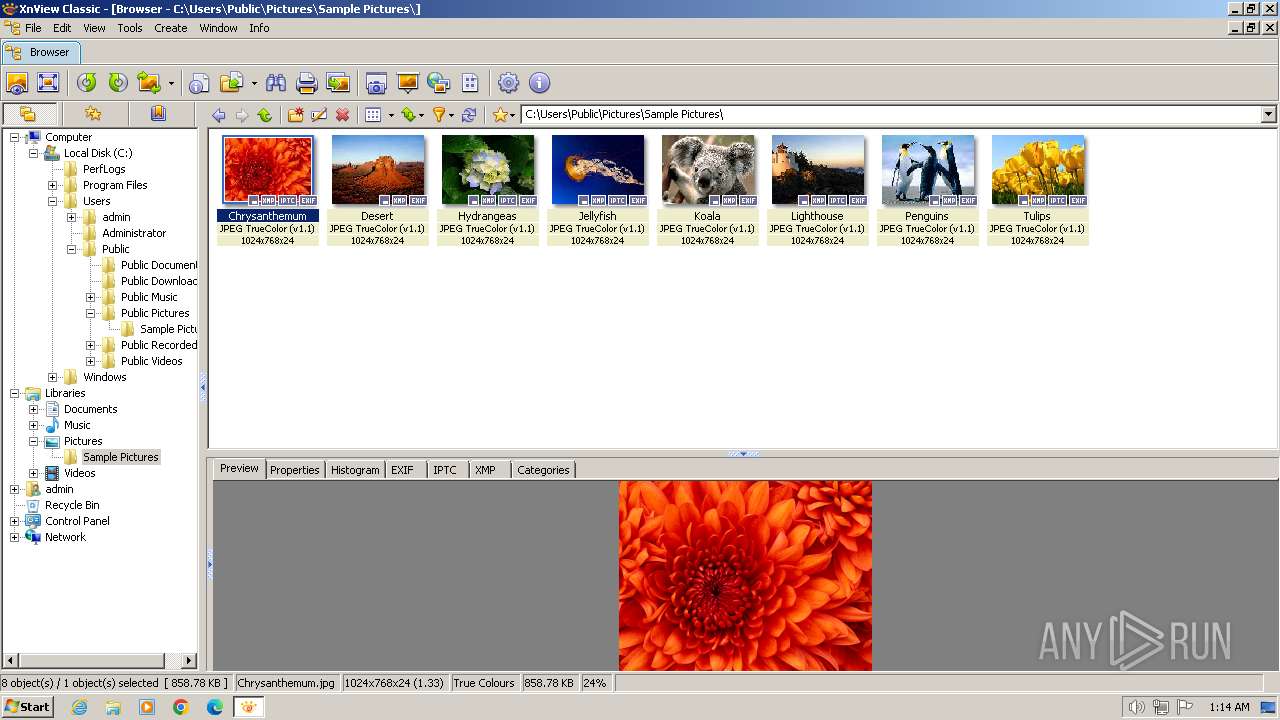Open the view mode dropdown arrow
The height and width of the screenshot is (720, 1280).
[391, 115]
